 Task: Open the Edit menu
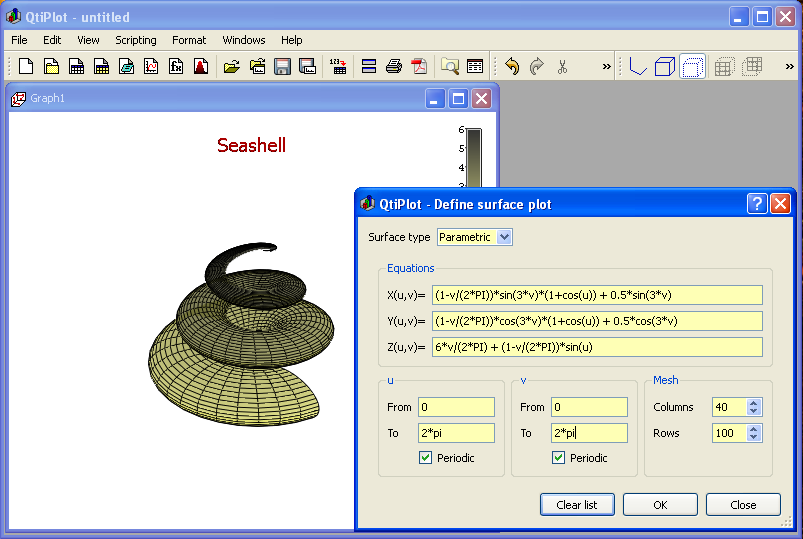(x=52, y=40)
